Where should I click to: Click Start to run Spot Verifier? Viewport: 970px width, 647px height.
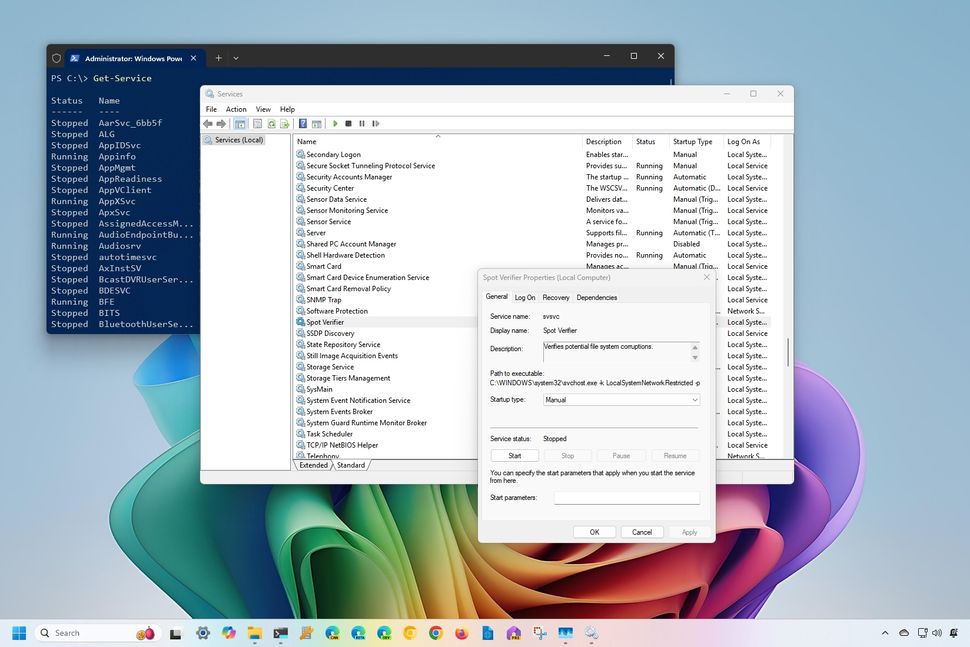point(514,455)
